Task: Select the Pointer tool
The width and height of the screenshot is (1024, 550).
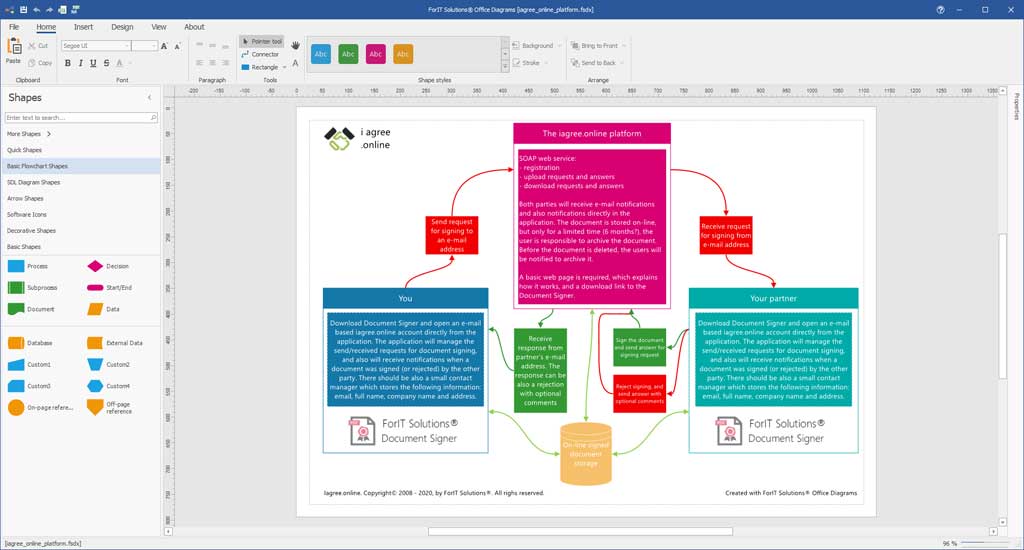Action: click(262, 42)
